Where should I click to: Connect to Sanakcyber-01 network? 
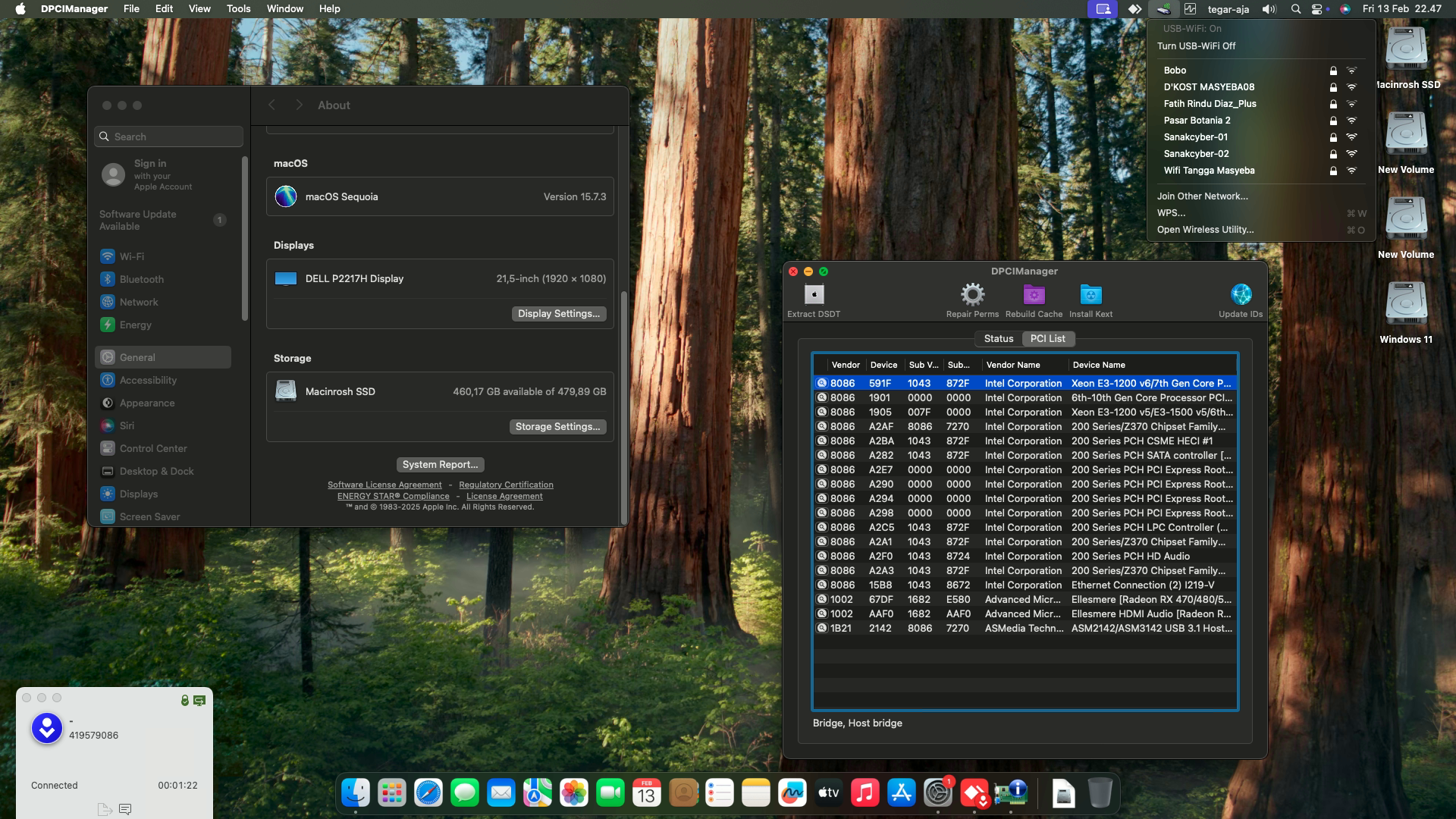[1260, 137]
